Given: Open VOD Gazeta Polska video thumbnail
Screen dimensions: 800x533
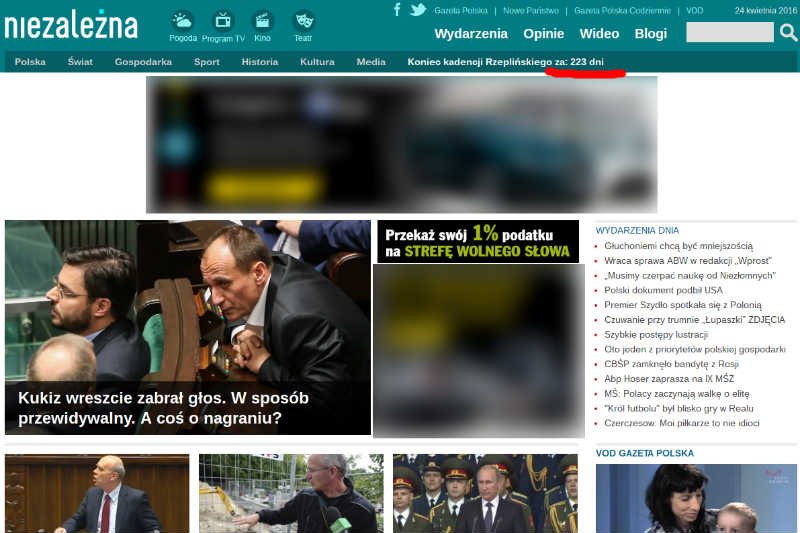Looking at the screenshot, I should coord(696,498).
